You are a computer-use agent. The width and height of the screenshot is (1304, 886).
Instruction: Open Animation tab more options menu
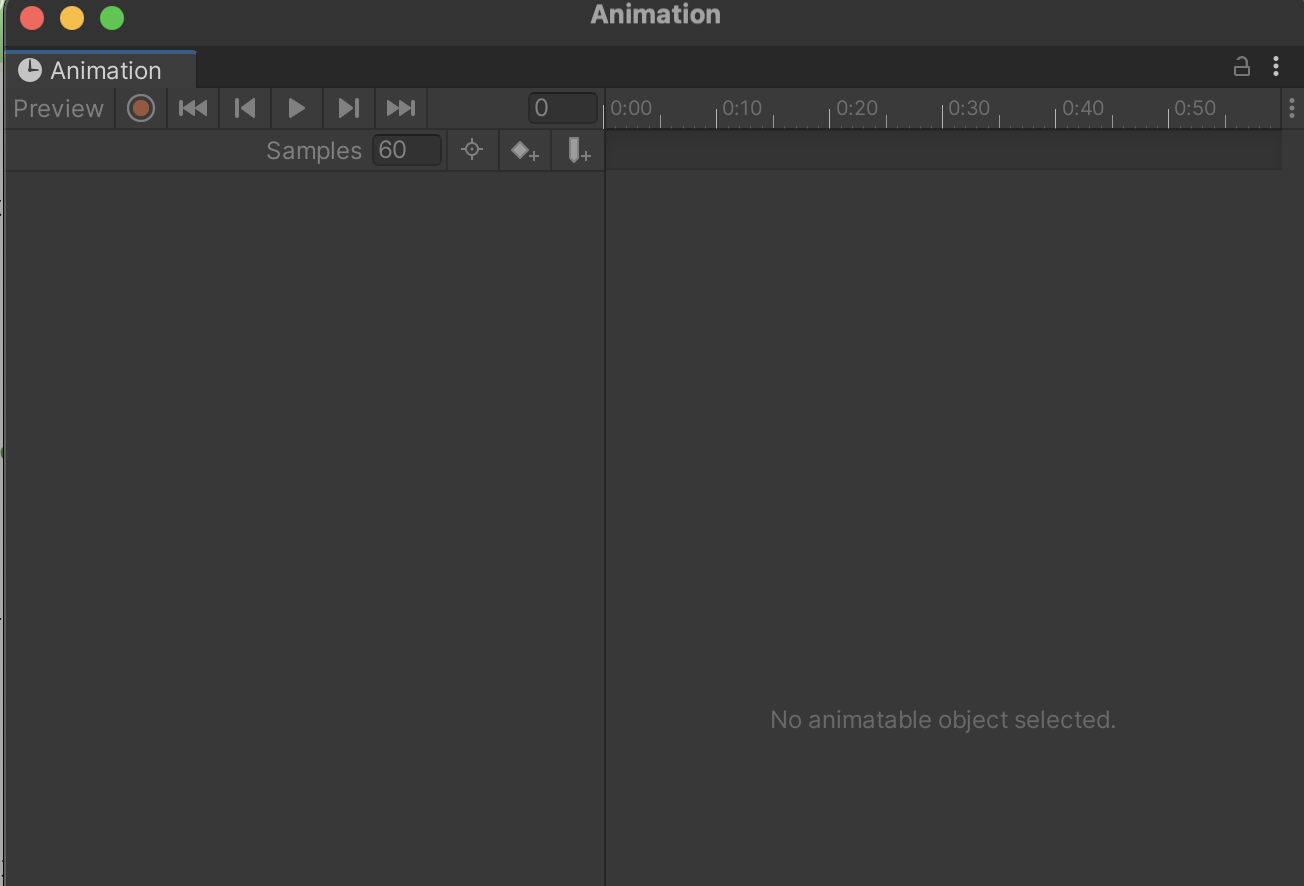click(x=1276, y=67)
